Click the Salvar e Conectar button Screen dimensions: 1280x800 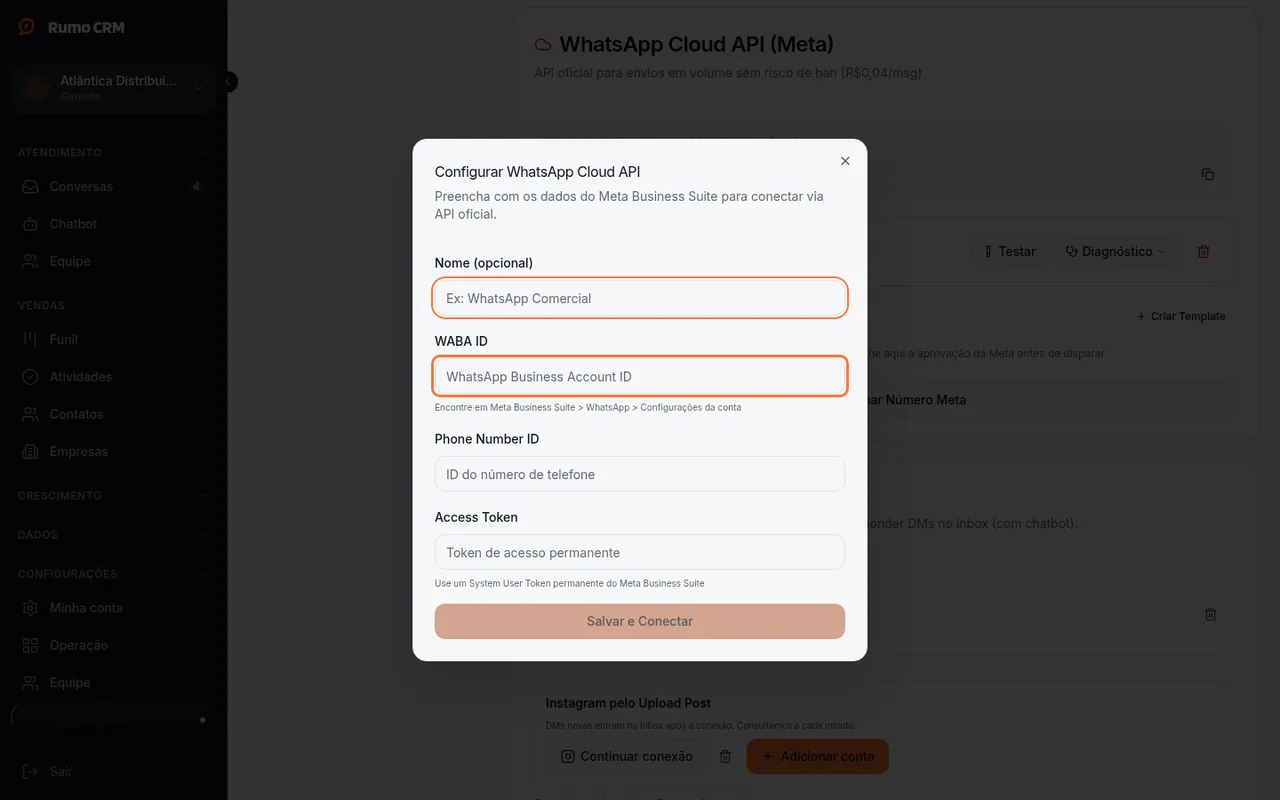point(640,621)
